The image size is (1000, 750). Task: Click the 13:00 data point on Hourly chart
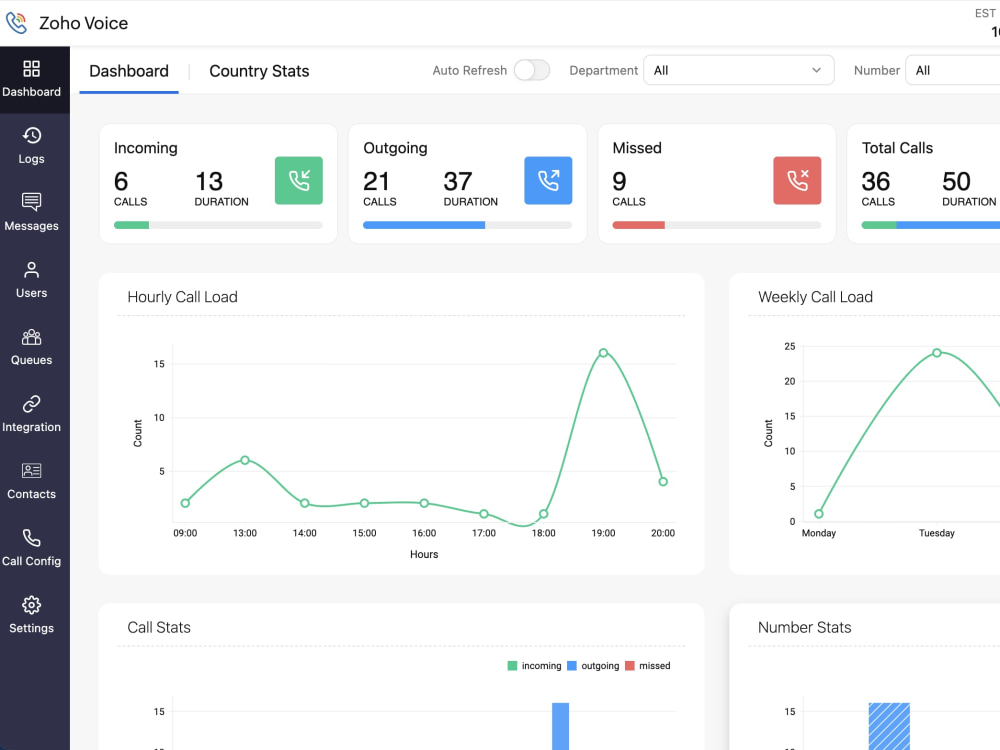245,460
